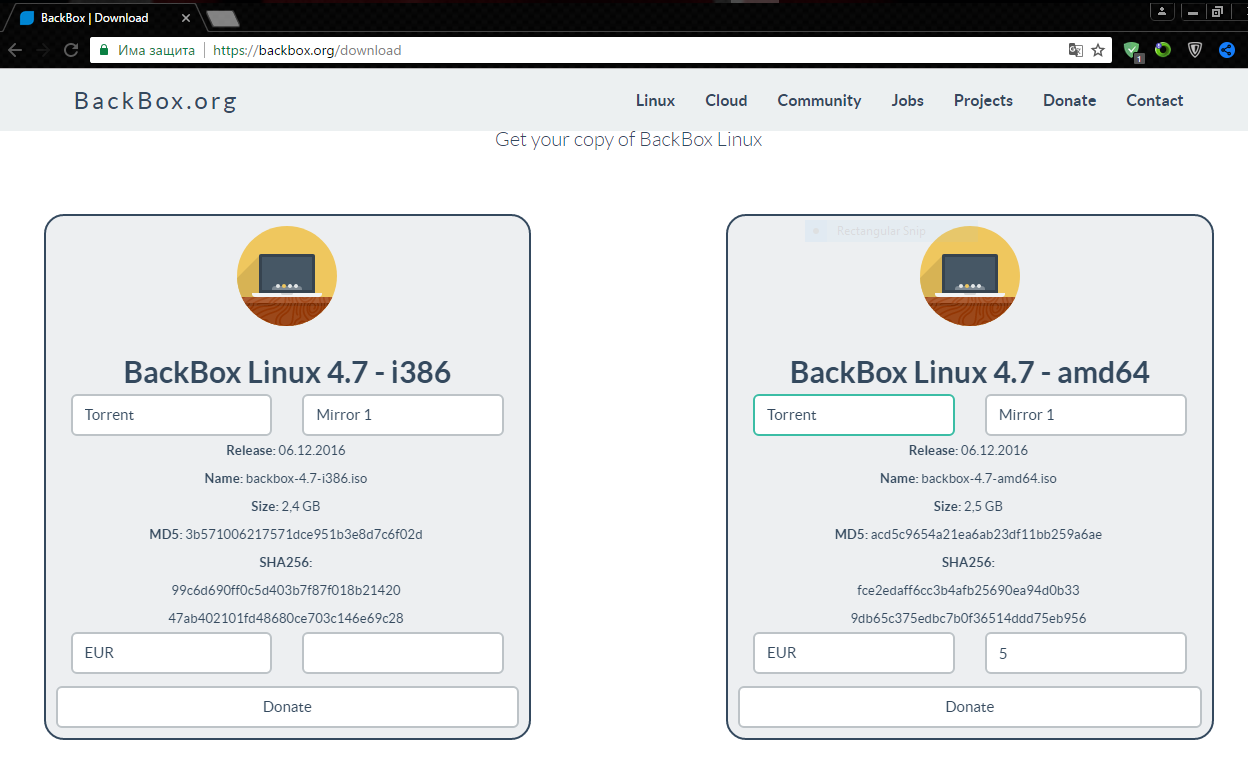1248x771 pixels.
Task: Go back to the previous page
Action: tap(15, 50)
